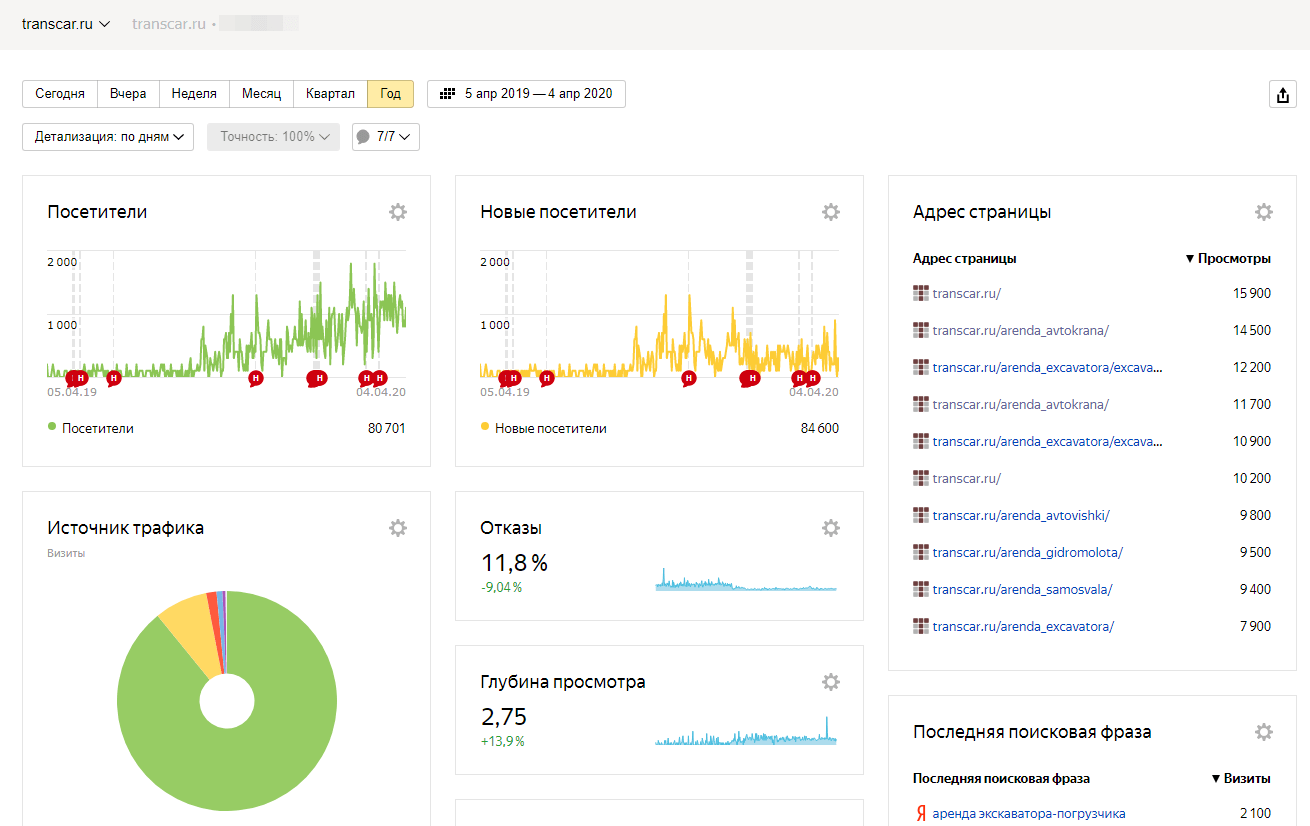Select the Сегодня period tab
Screen dimensions: 1310x826
click(x=60, y=94)
